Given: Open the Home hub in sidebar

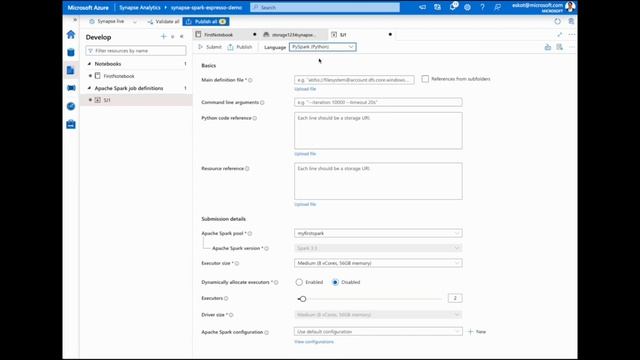Looking at the screenshot, I should point(71,35).
